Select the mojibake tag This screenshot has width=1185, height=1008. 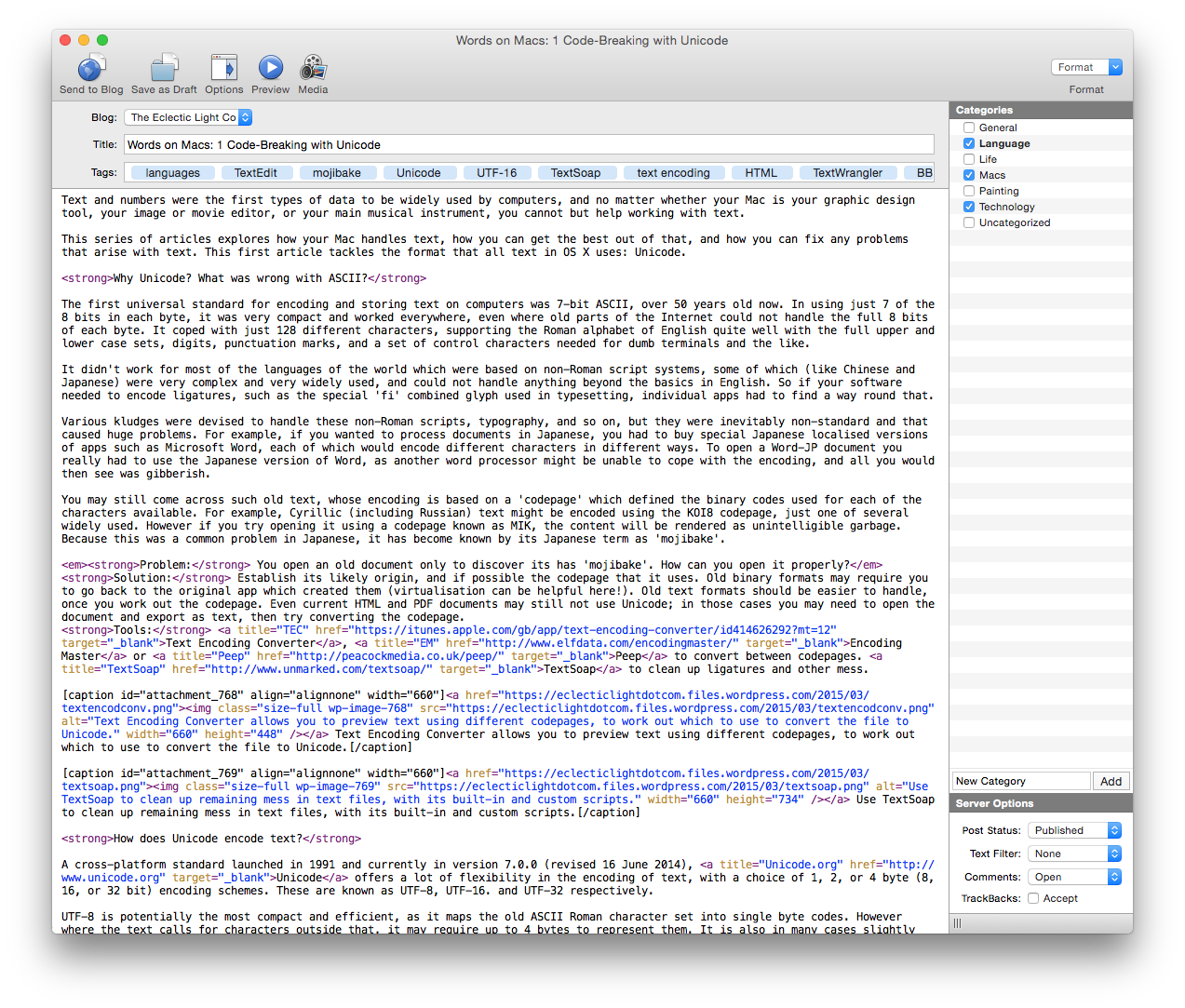(337, 172)
